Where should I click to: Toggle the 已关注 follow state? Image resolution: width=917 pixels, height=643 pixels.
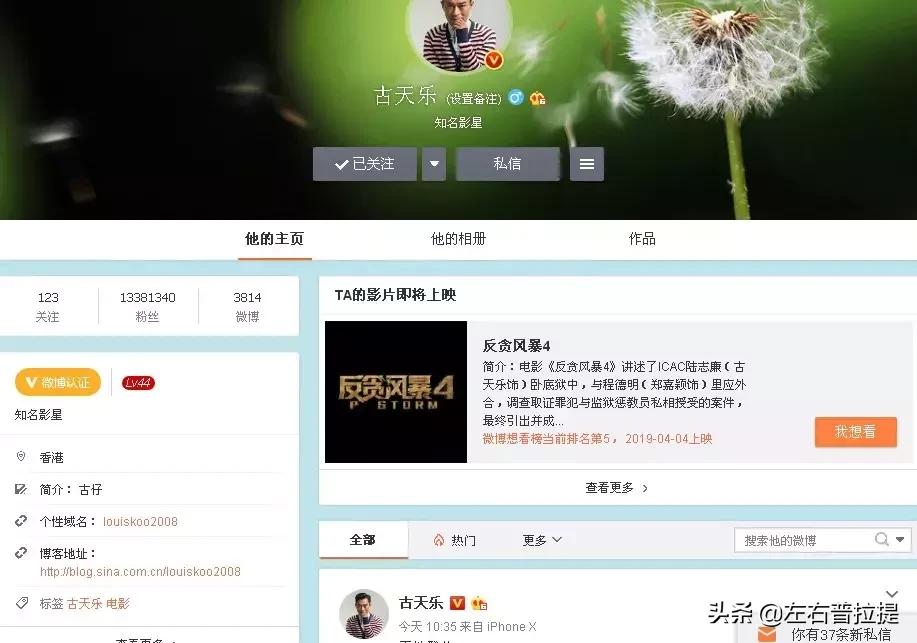(x=364, y=163)
